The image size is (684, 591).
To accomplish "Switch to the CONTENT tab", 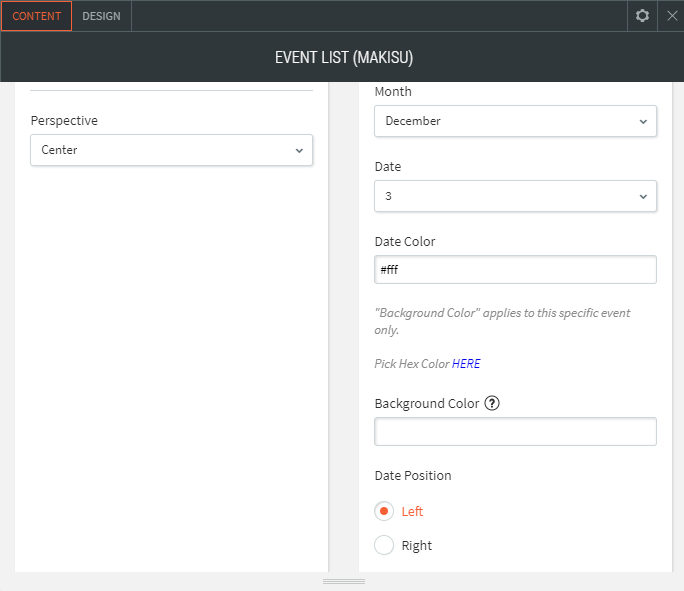I will tap(36, 16).
